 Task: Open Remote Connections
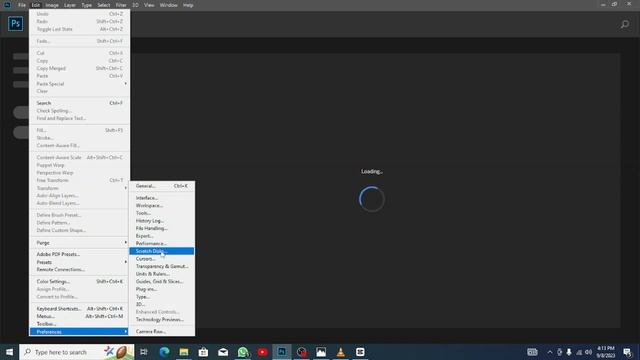79,269
